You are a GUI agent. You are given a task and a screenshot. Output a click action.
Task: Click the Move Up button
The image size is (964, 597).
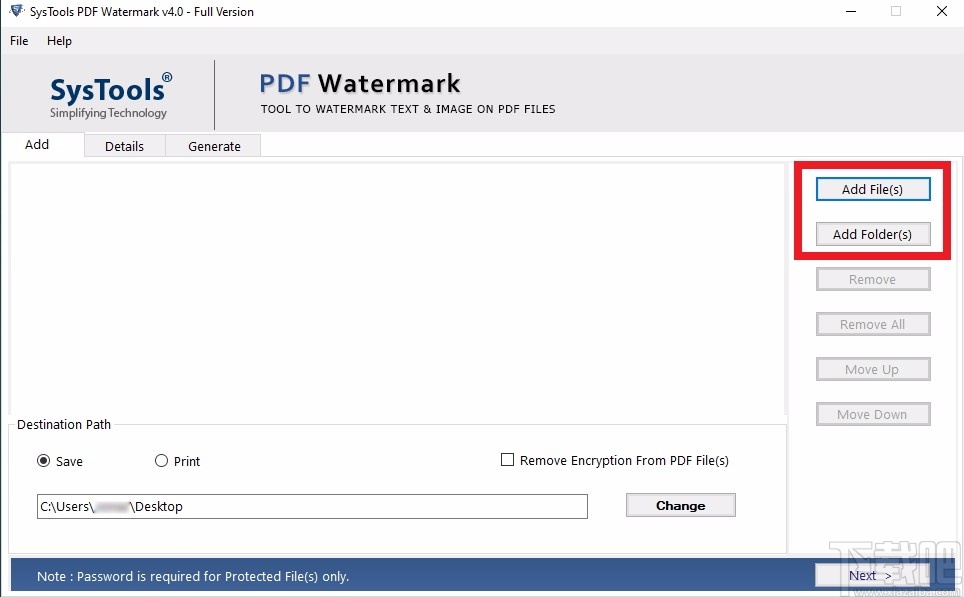pos(873,369)
